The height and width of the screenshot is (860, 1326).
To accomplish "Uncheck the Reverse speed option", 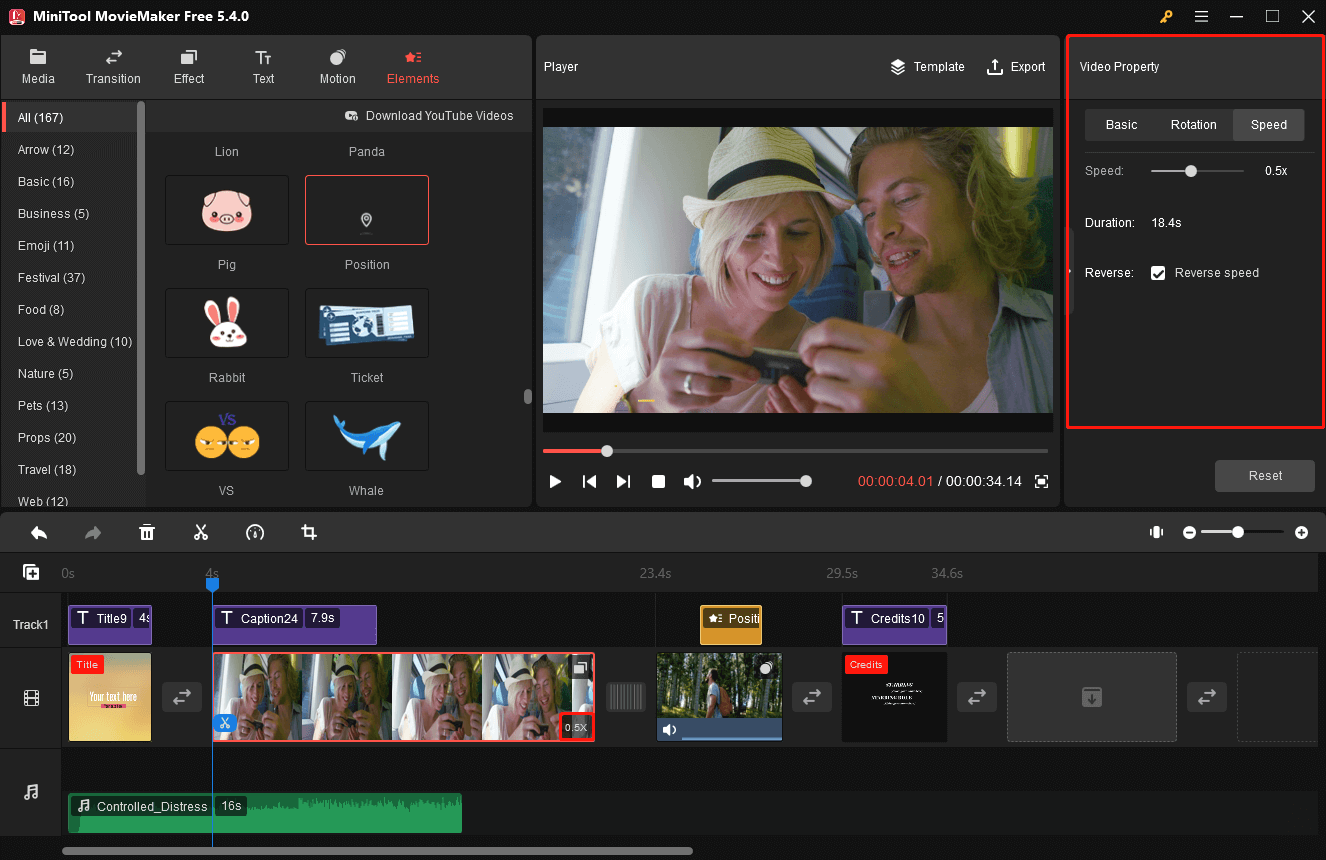I will 1158,272.
